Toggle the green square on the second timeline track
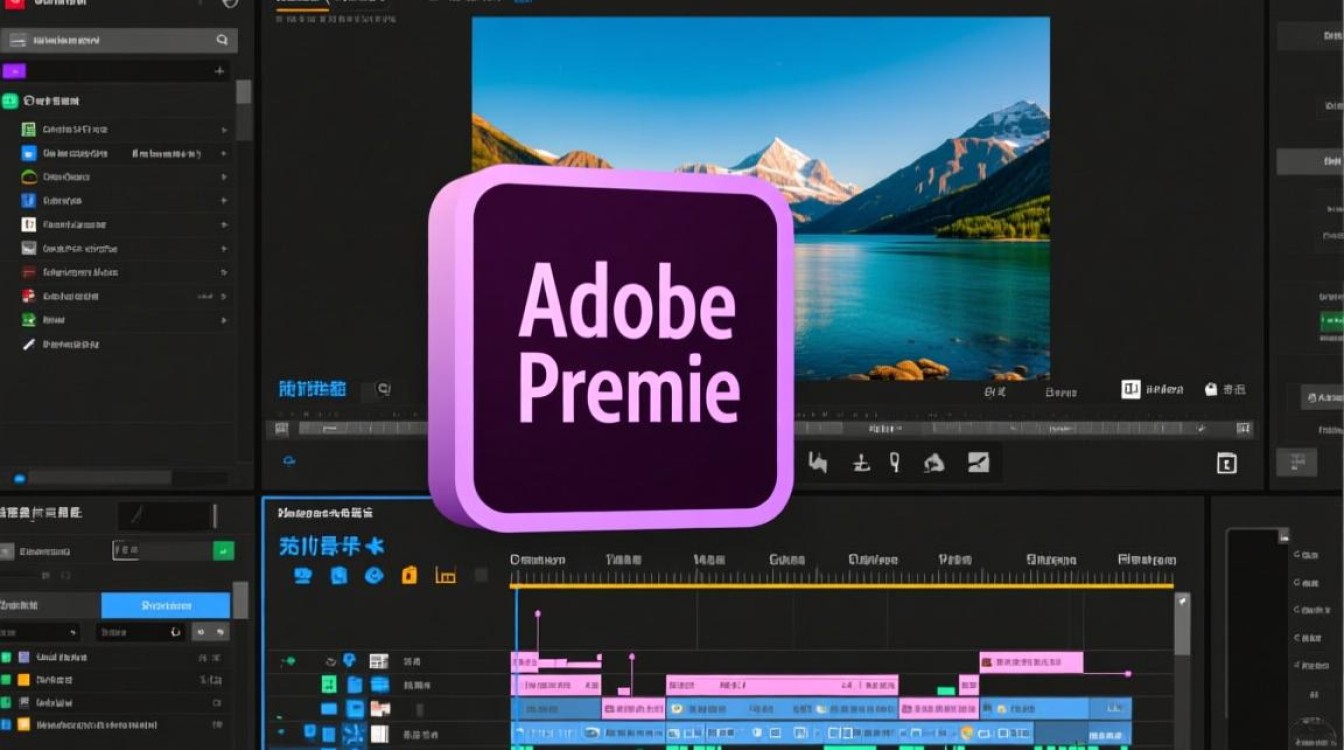The height and width of the screenshot is (750, 1344). coord(328,684)
